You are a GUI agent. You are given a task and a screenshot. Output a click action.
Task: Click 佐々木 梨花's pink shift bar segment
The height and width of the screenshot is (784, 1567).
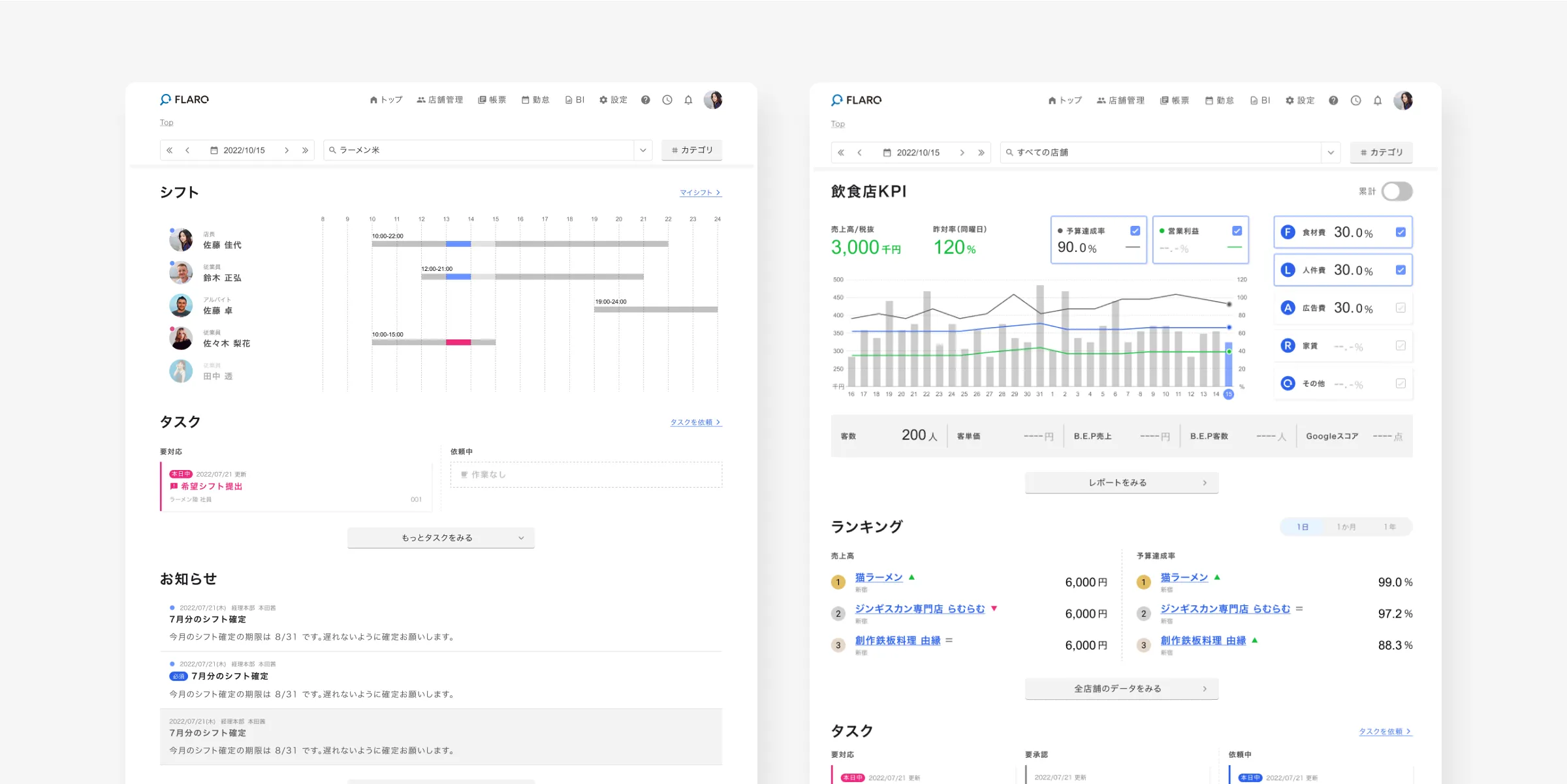coord(458,342)
